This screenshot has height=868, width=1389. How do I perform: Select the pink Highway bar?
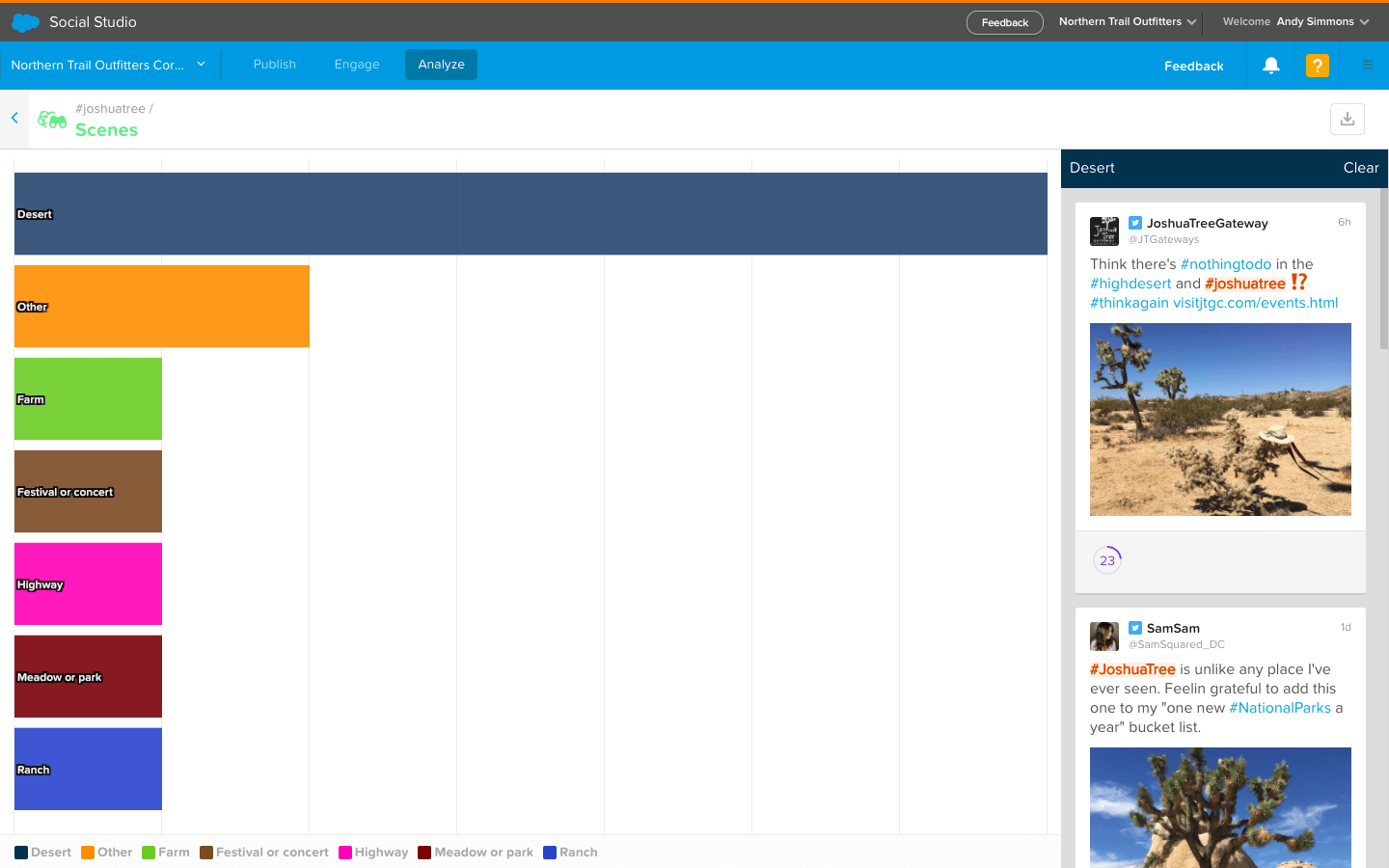coord(88,584)
